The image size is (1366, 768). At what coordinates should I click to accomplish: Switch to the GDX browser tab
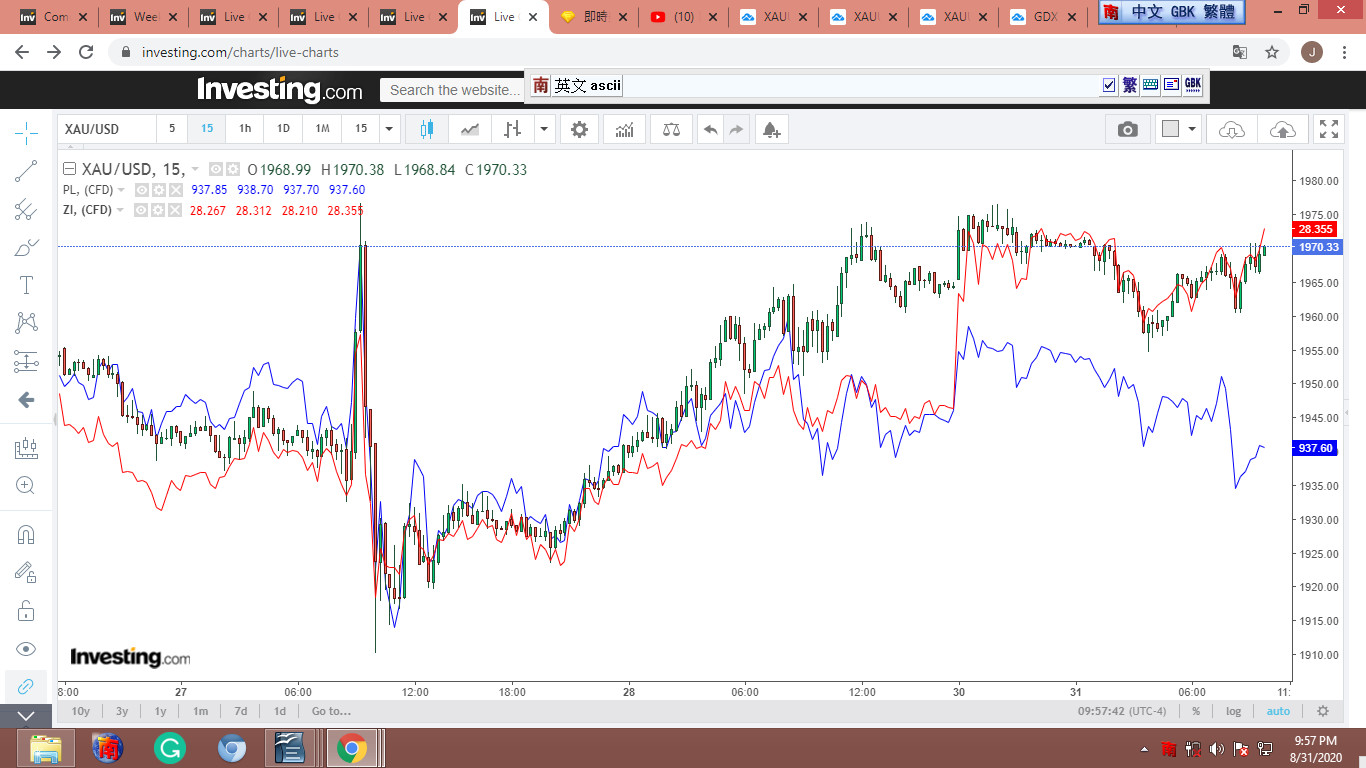pos(1046,17)
